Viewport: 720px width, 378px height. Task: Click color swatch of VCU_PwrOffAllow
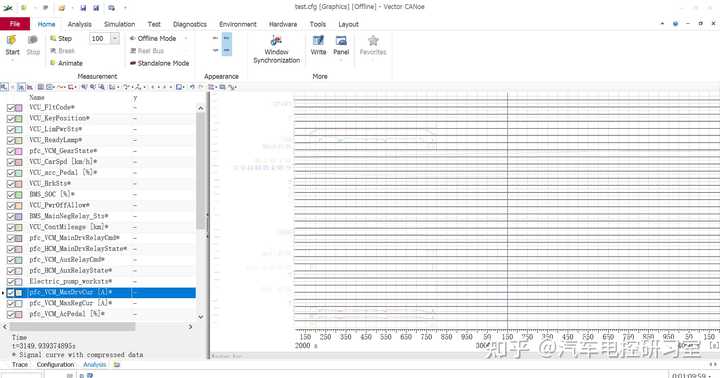coord(19,206)
